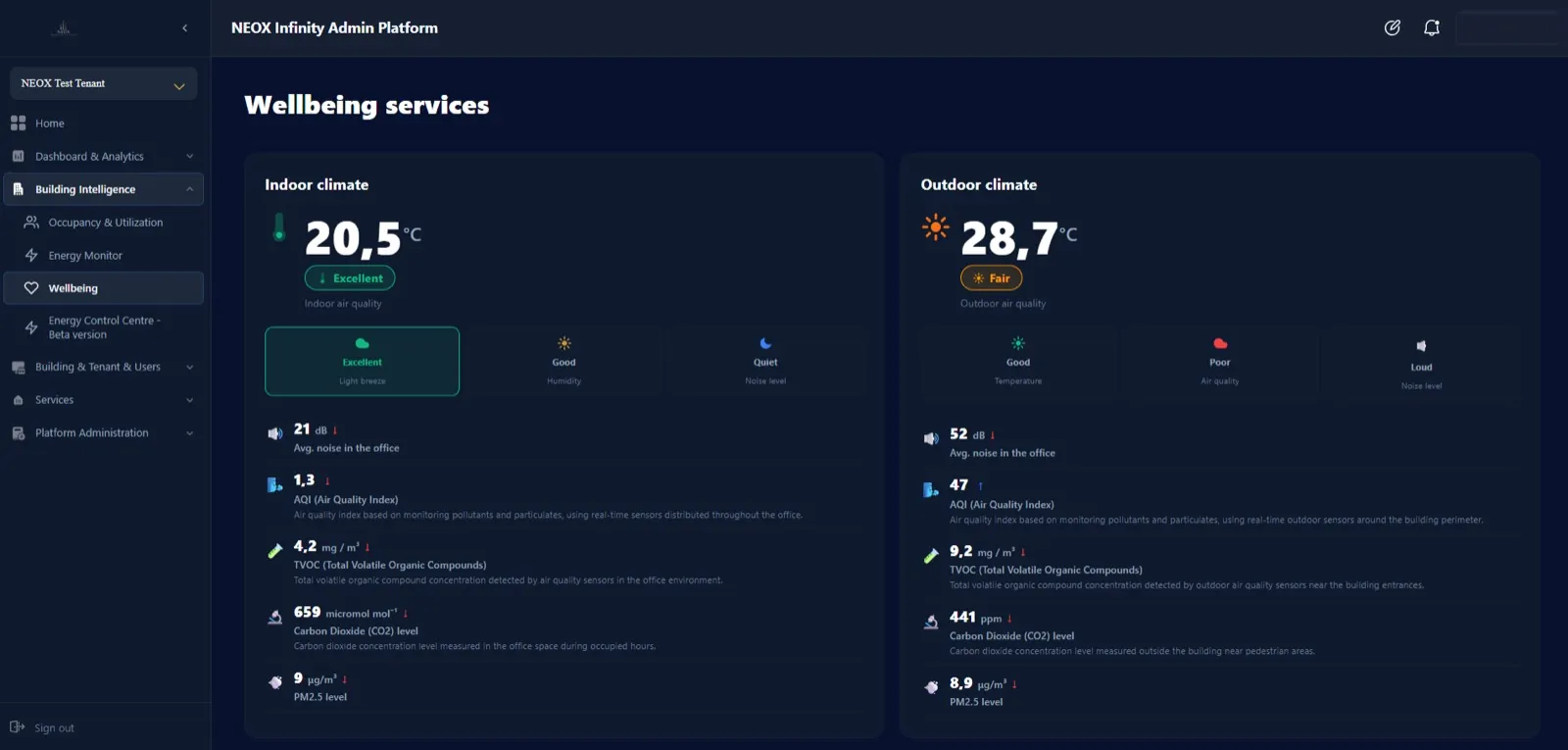Screen dimensions: 1568x750
Task: Click the up arrow beside outdoor AQI 47
Action: (980, 485)
